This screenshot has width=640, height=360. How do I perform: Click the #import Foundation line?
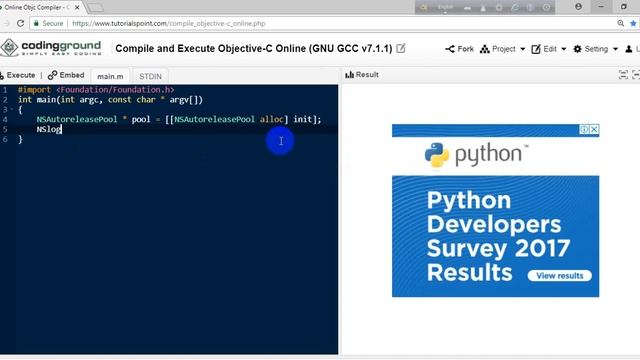[96, 90]
